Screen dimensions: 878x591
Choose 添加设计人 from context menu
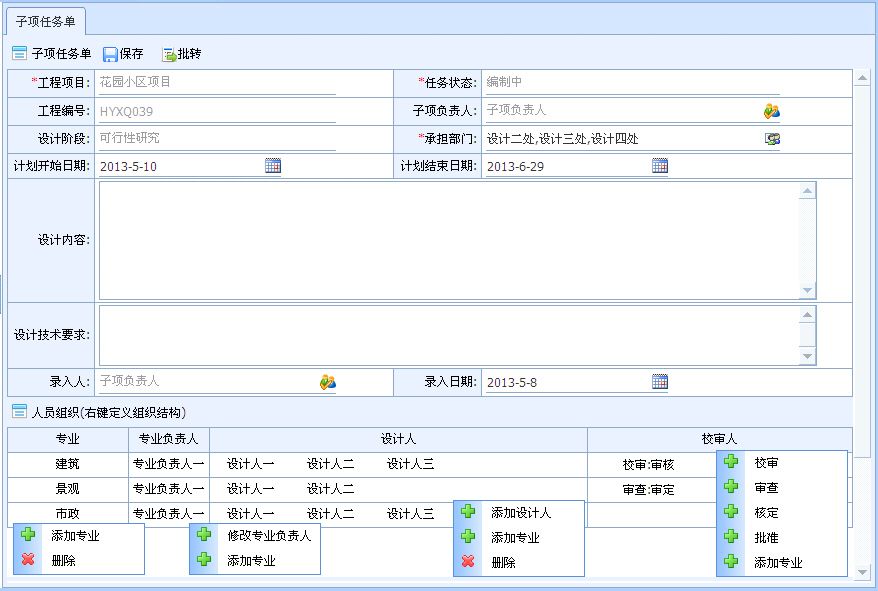pyautogui.click(x=520, y=512)
